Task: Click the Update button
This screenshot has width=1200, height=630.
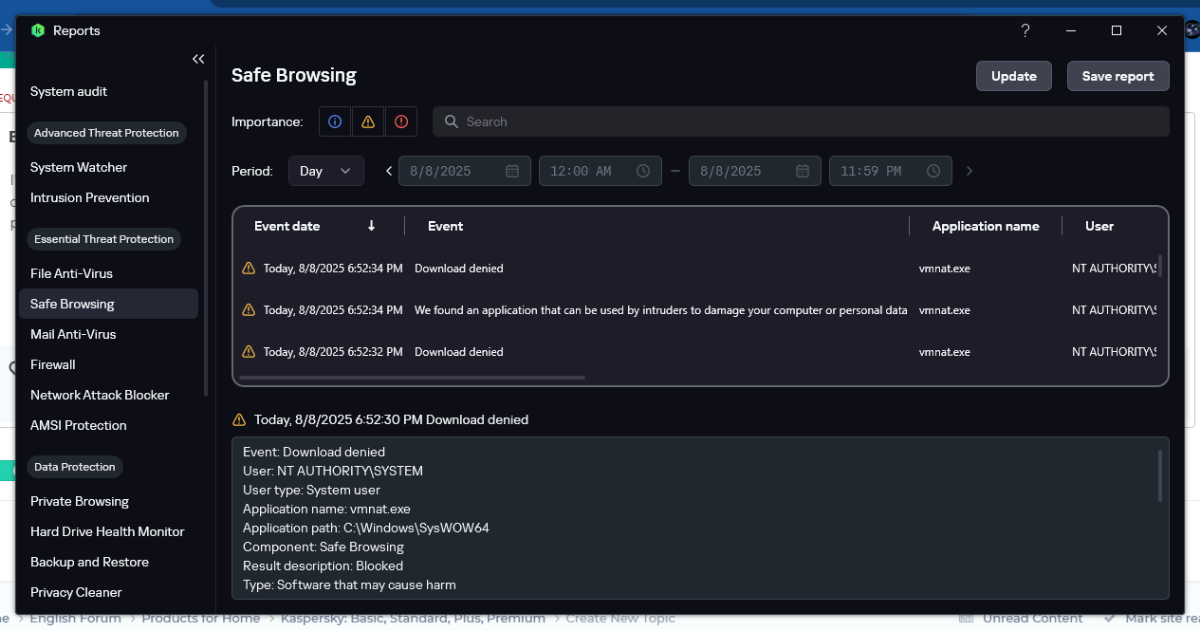Action: [1014, 76]
